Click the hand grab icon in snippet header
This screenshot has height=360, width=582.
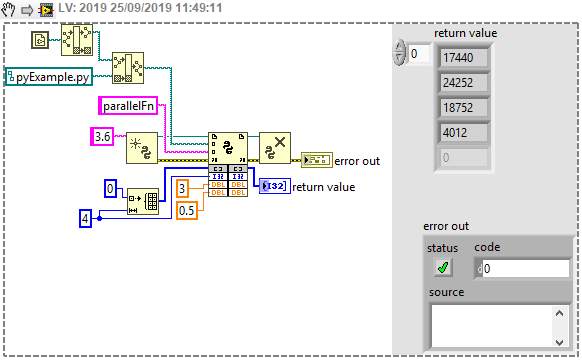pos(8,9)
